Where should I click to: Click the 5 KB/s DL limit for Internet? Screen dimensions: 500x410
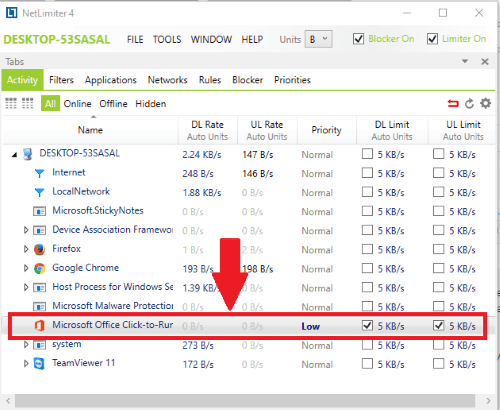[x=391, y=174]
